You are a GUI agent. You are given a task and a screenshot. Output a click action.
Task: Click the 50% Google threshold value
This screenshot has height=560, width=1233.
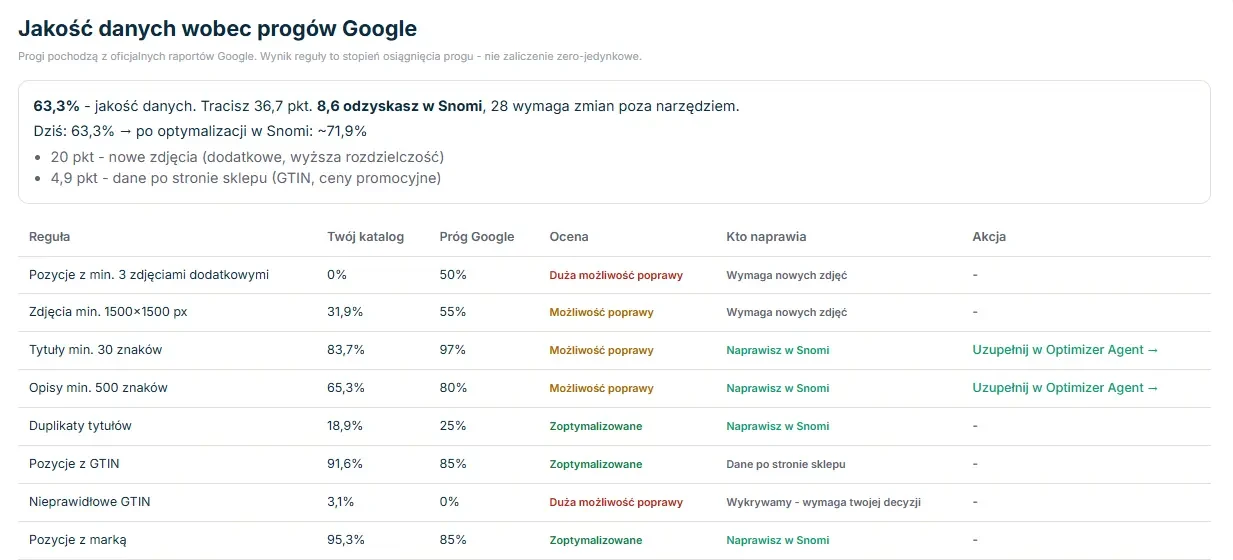pos(452,274)
